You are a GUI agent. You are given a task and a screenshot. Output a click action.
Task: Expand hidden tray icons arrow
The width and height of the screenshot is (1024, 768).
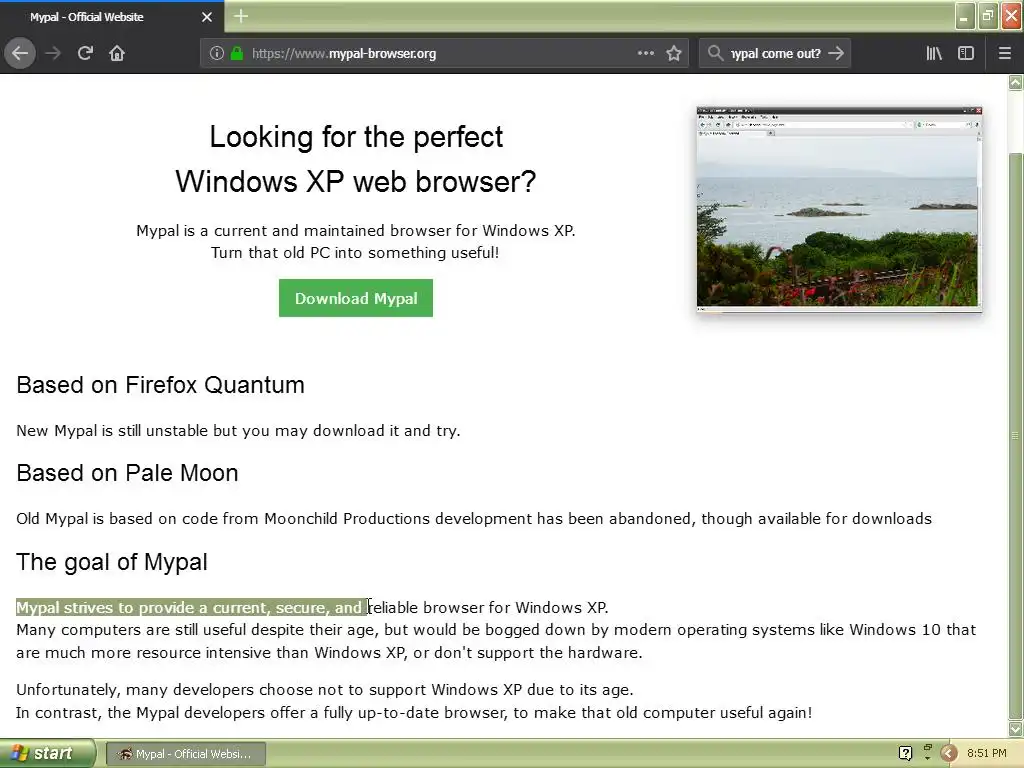click(x=949, y=754)
